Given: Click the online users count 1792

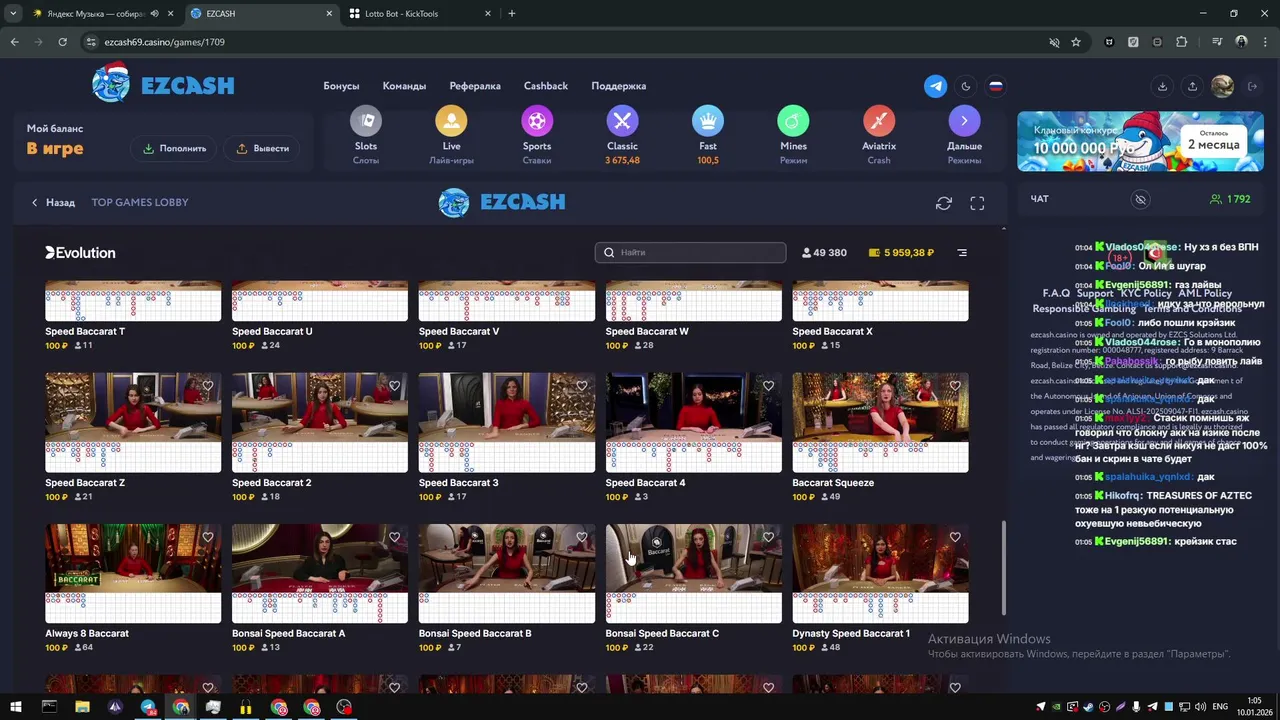Looking at the screenshot, I should (x=1230, y=199).
